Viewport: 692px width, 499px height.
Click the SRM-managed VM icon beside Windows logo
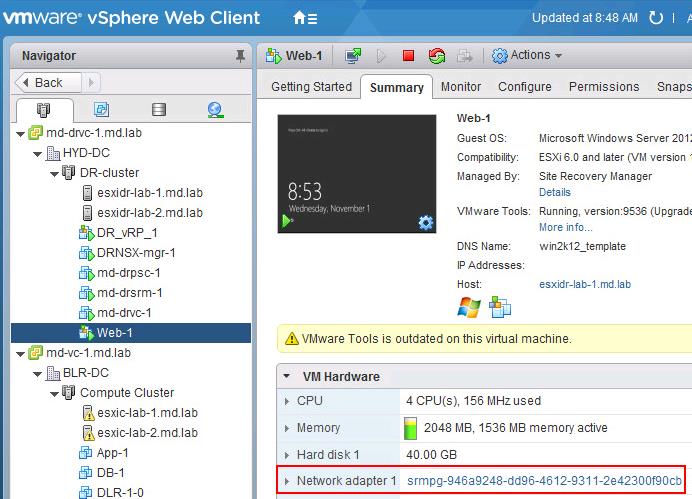tap(500, 307)
